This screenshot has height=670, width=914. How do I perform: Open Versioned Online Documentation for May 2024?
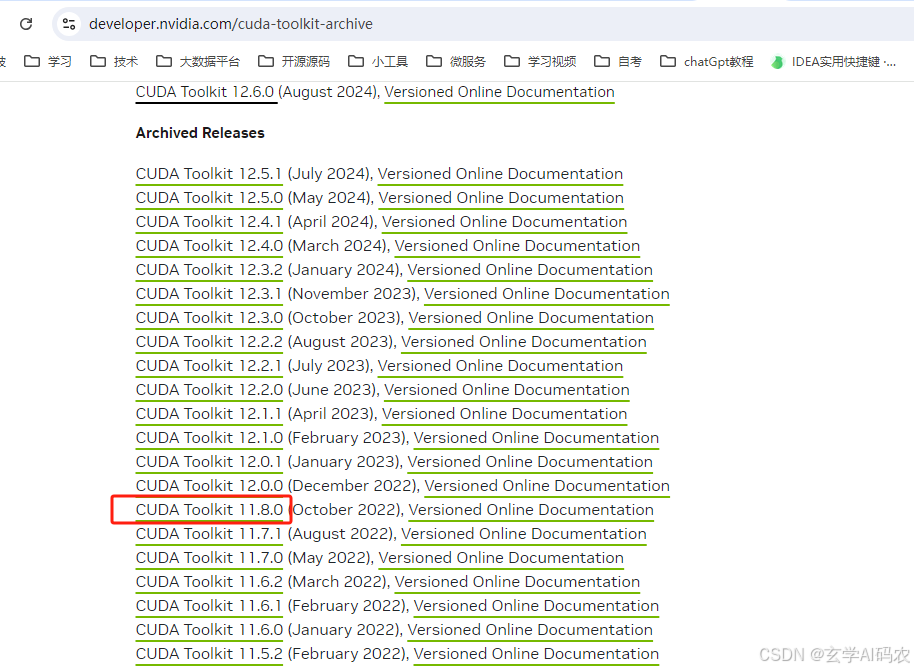pyautogui.click(x=501, y=198)
